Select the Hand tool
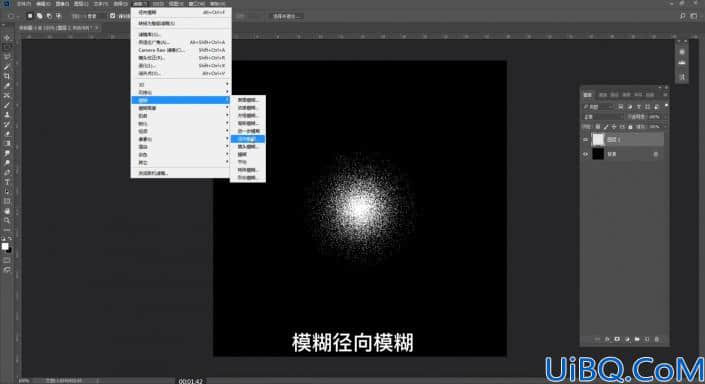This screenshot has height=384, width=705. point(7,211)
